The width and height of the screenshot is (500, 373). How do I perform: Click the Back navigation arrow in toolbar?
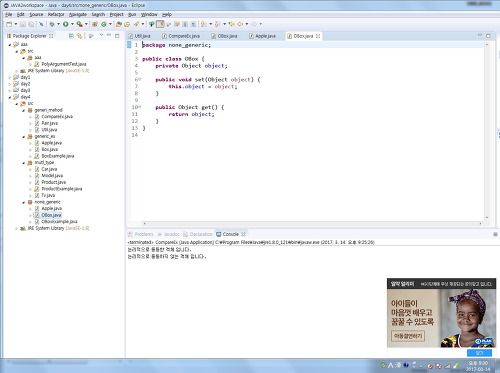click(240, 24)
